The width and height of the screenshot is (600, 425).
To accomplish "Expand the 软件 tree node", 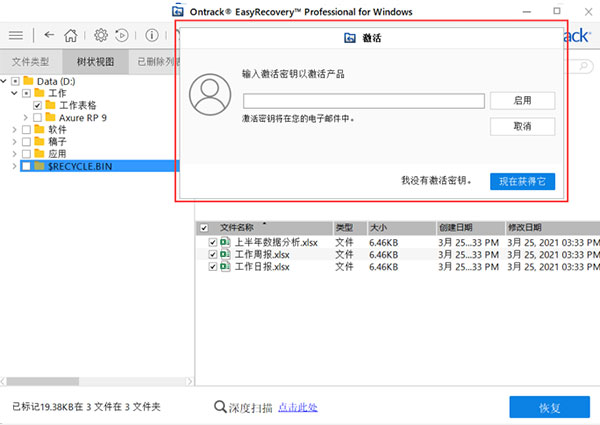I will click(15, 130).
